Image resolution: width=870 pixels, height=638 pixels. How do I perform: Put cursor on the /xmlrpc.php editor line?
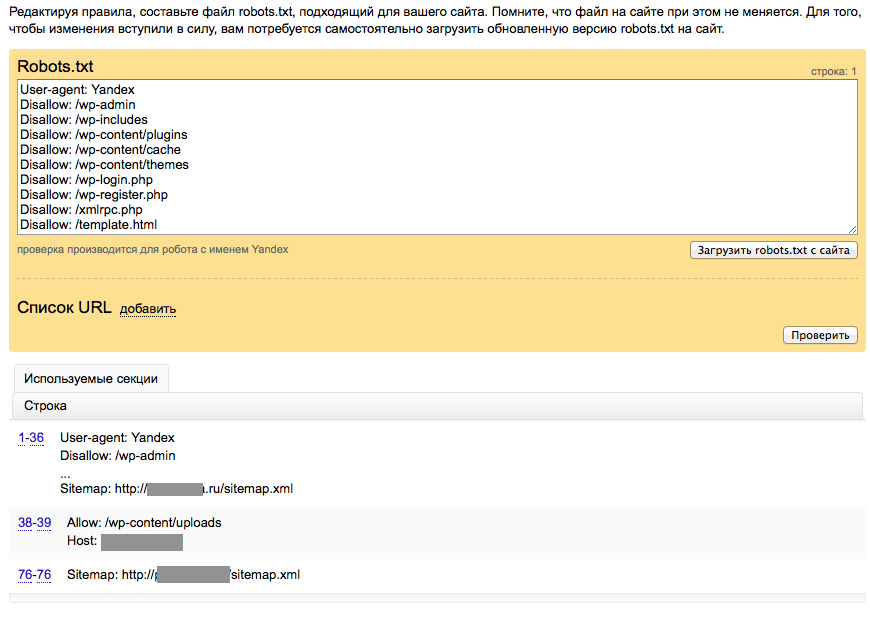(x=81, y=210)
